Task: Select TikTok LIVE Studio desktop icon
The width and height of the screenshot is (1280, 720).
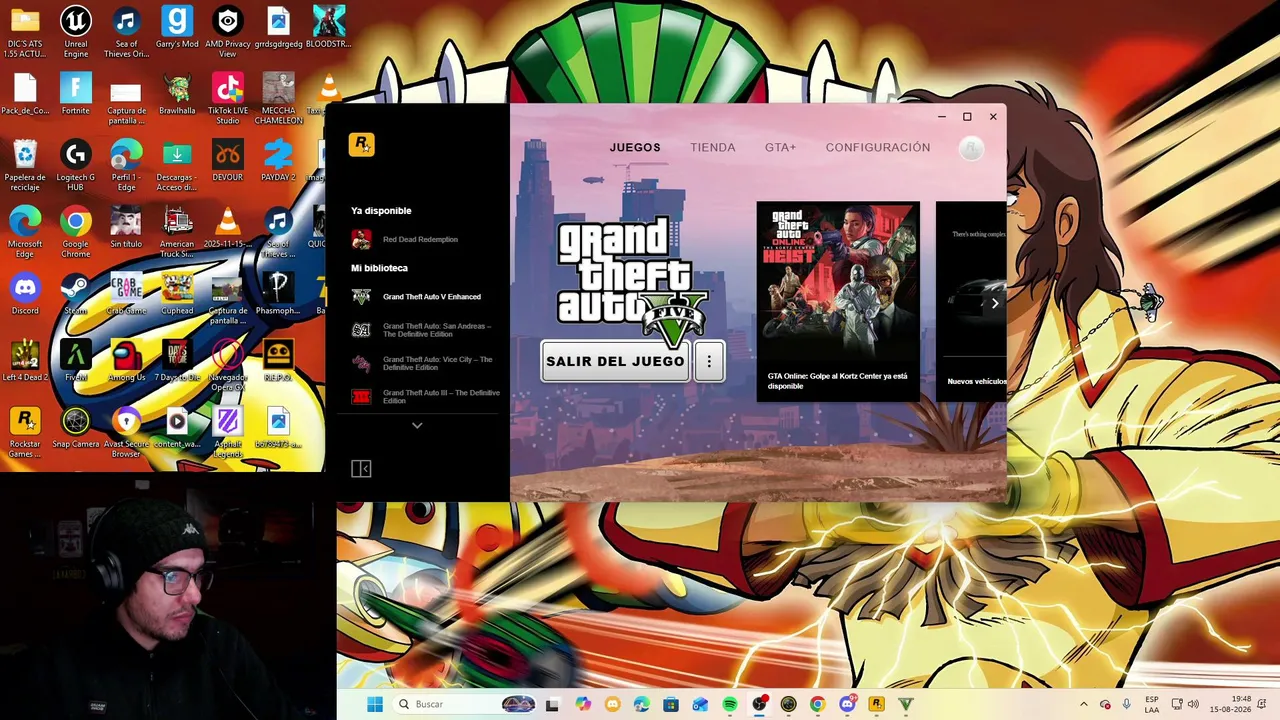Action: point(228,98)
